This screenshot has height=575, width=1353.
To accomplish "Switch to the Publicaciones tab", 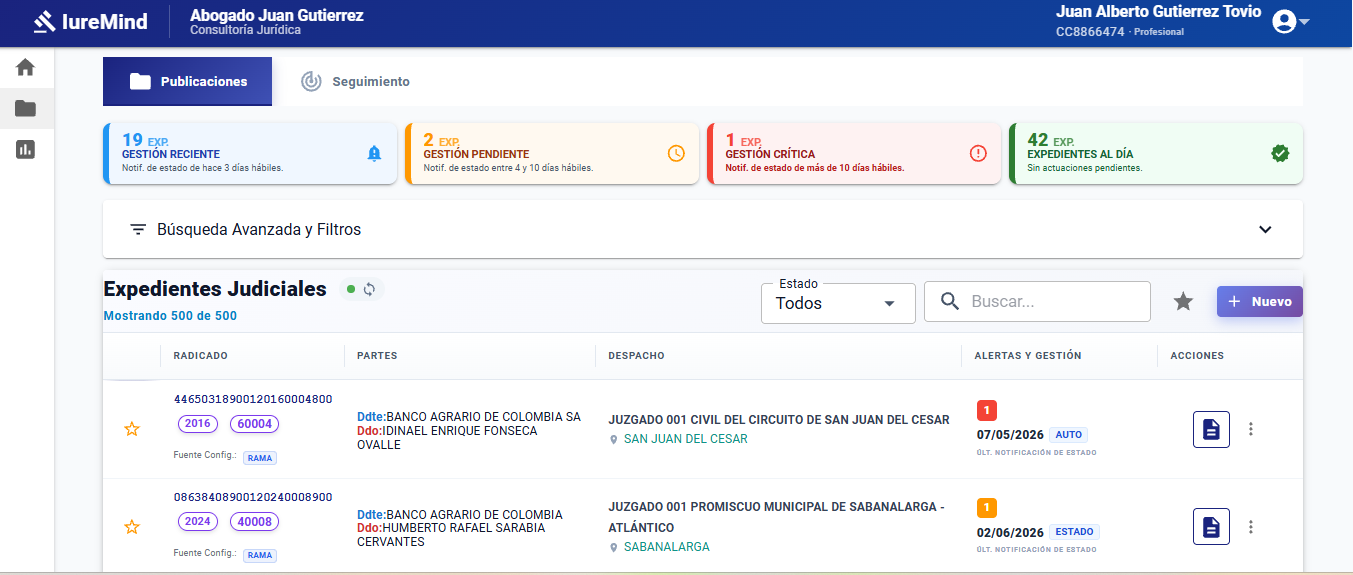I will click(x=188, y=82).
